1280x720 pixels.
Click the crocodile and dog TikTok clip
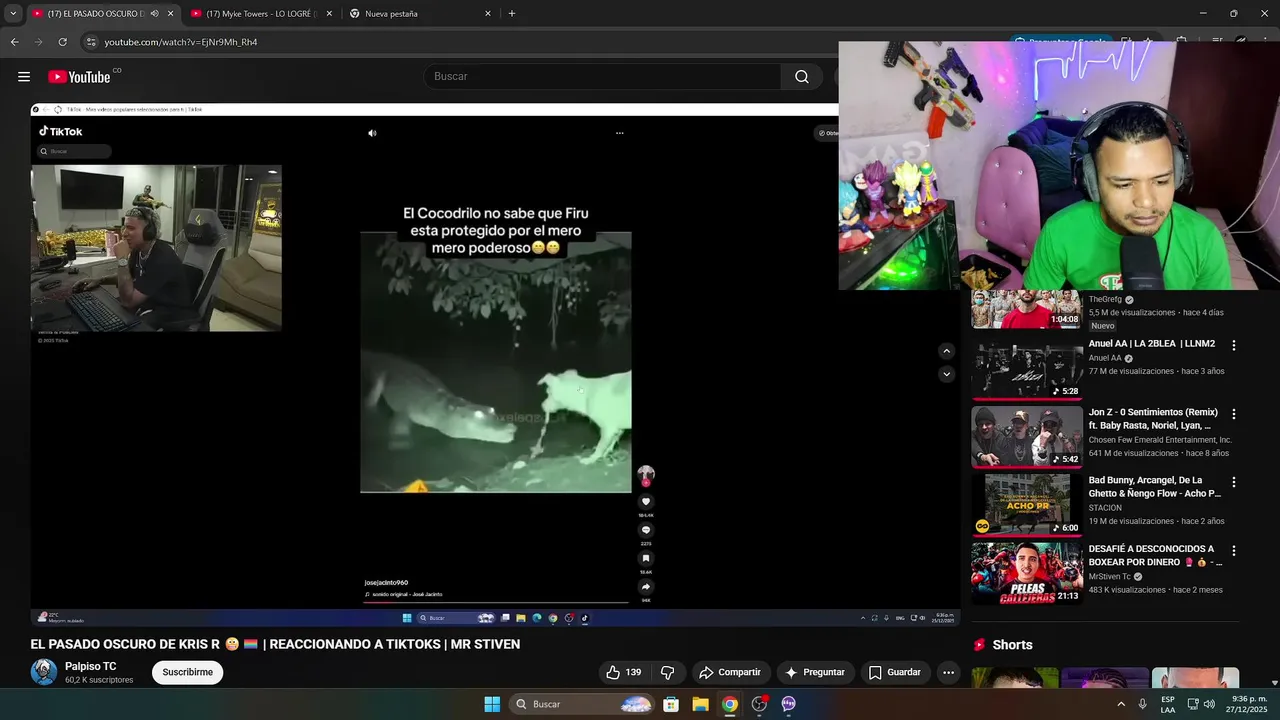[x=496, y=362]
